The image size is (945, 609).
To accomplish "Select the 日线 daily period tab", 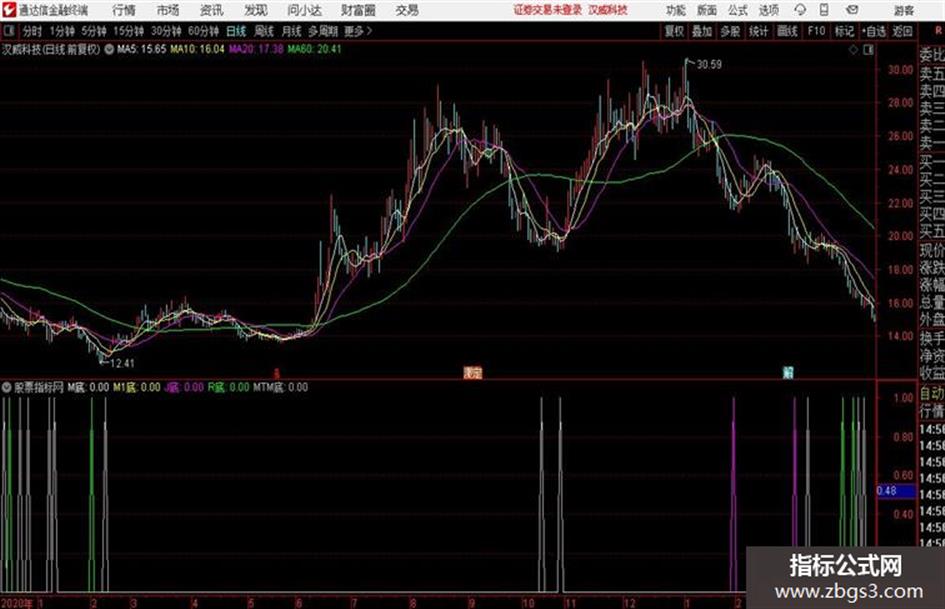I will click(x=236, y=31).
